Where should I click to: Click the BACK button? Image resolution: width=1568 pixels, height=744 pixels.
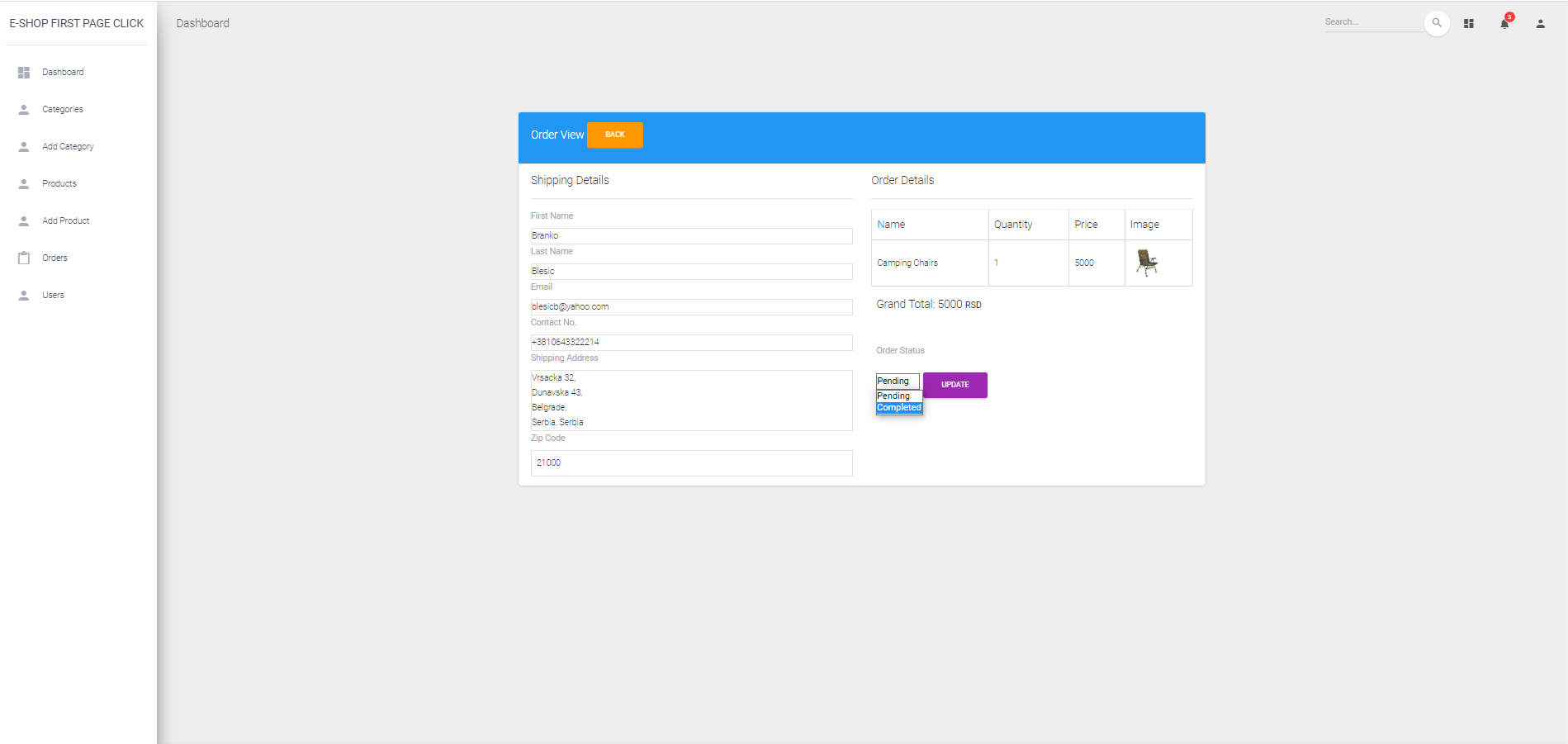tap(615, 135)
